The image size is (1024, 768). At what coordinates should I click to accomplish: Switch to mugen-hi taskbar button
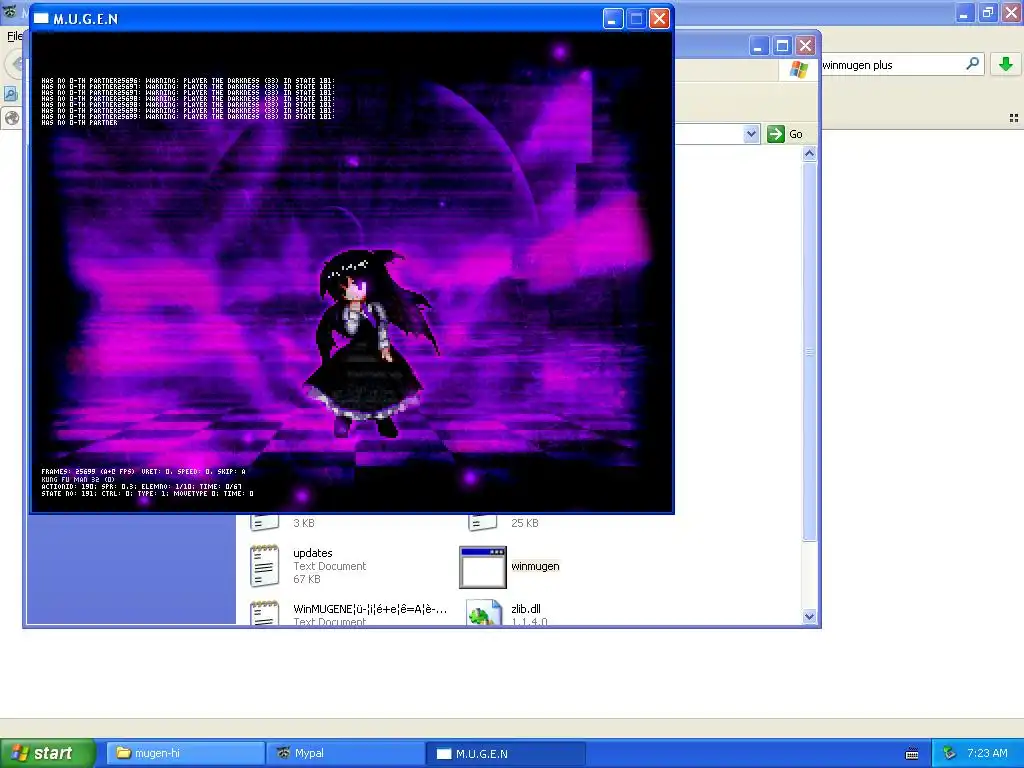pos(185,754)
